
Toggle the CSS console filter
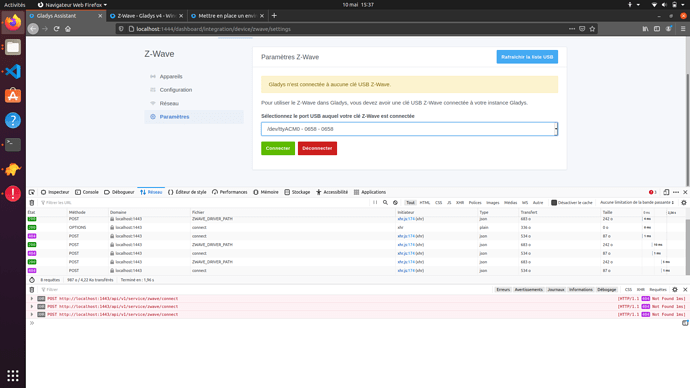click(x=628, y=289)
